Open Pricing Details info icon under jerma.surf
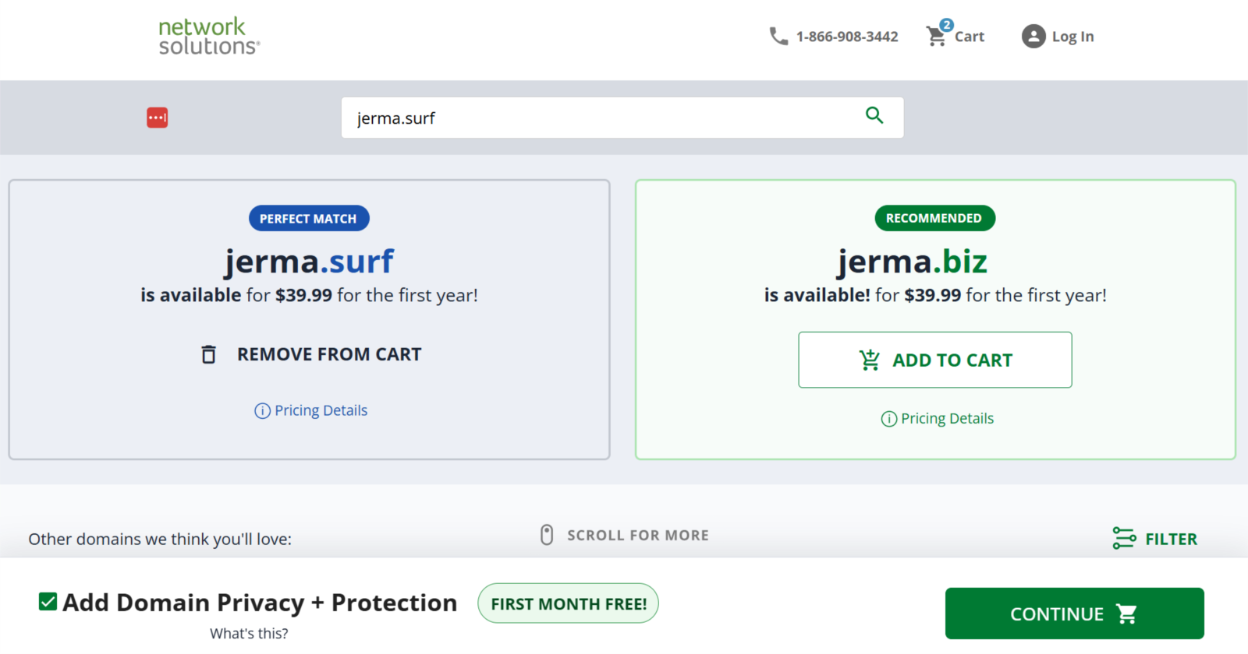The width and height of the screenshot is (1248, 654). [x=261, y=410]
